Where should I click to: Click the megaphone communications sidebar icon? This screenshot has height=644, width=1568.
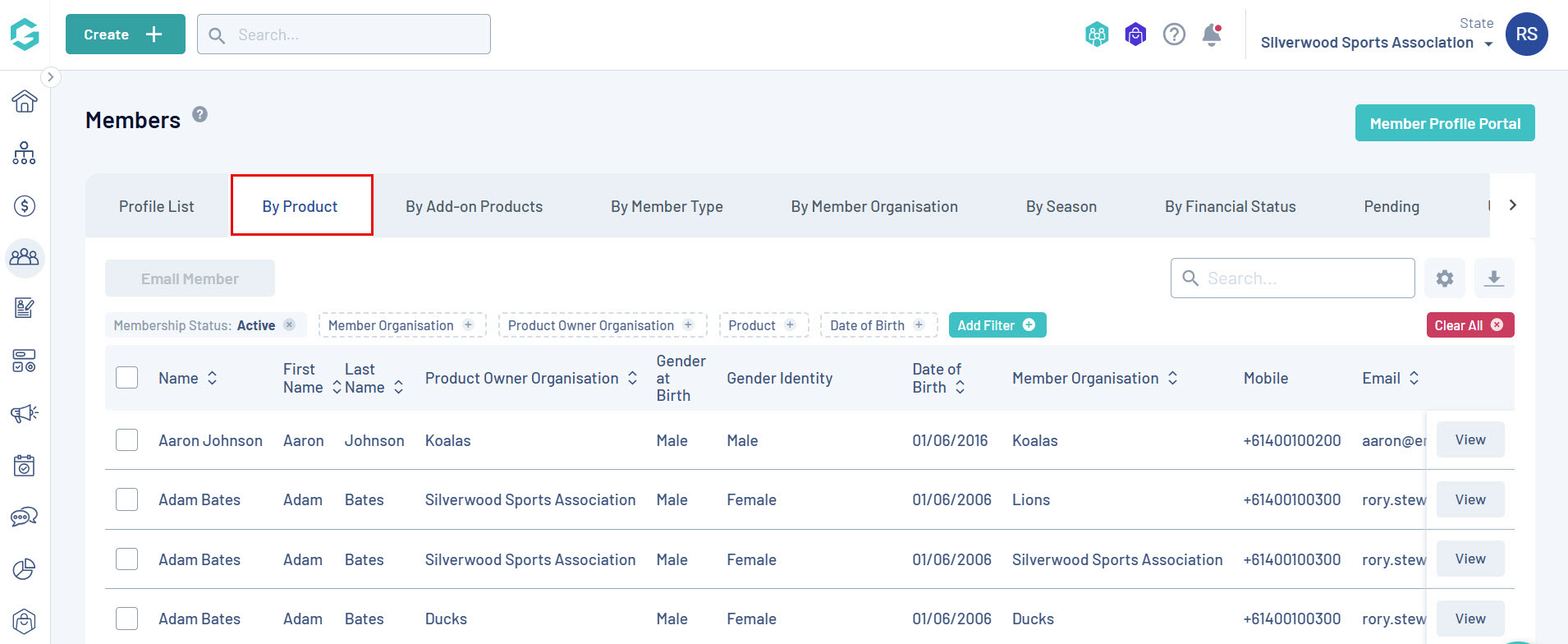(x=25, y=413)
